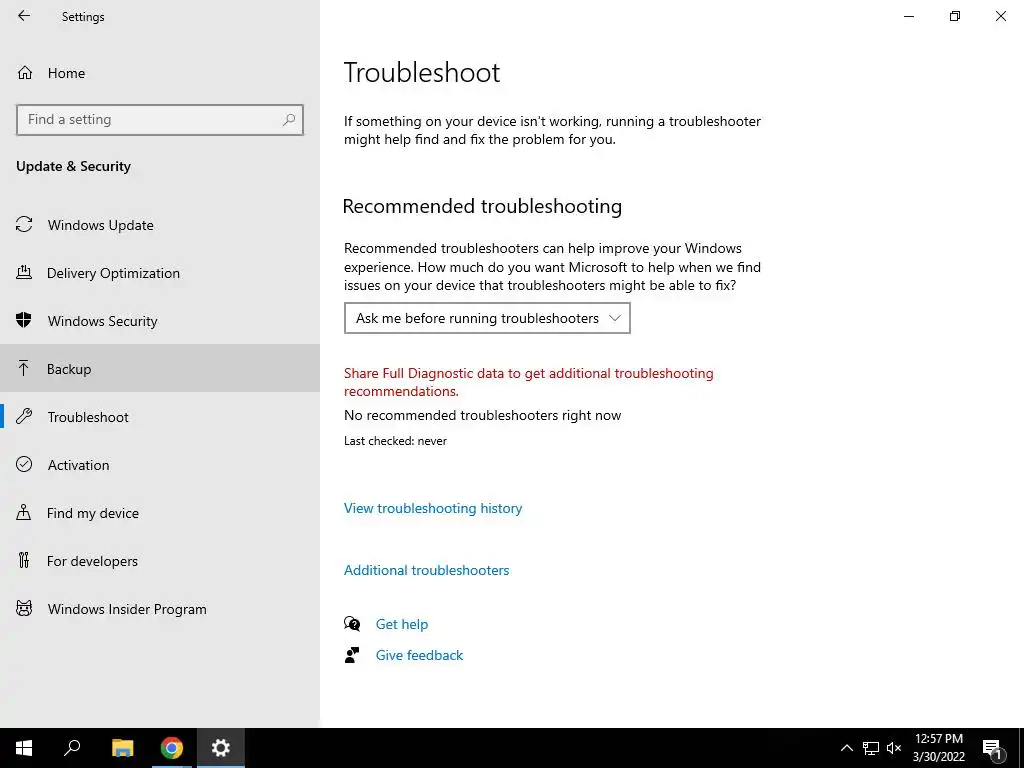The image size is (1024, 768).
Task: Click the Windows Update refresh icon
Action: tap(24, 225)
